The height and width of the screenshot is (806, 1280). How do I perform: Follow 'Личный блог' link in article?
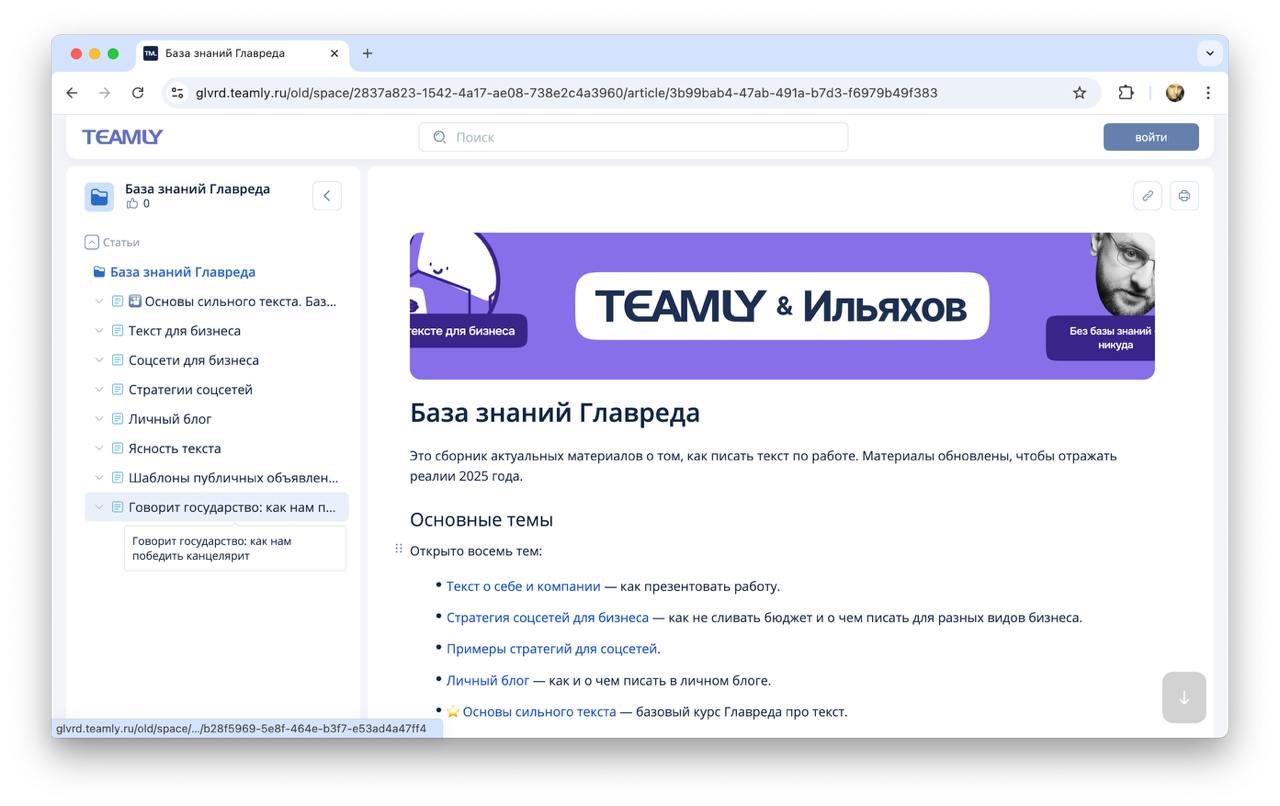click(488, 680)
